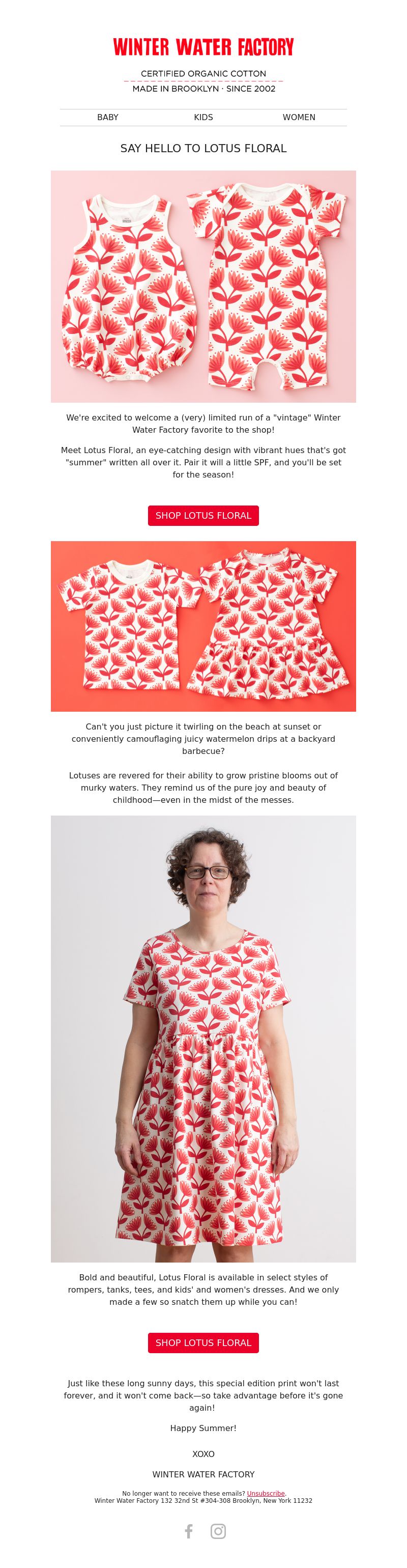The height and width of the screenshot is (1568, 407).
Task: Open the tee and kids dress image
Action: 203,626
